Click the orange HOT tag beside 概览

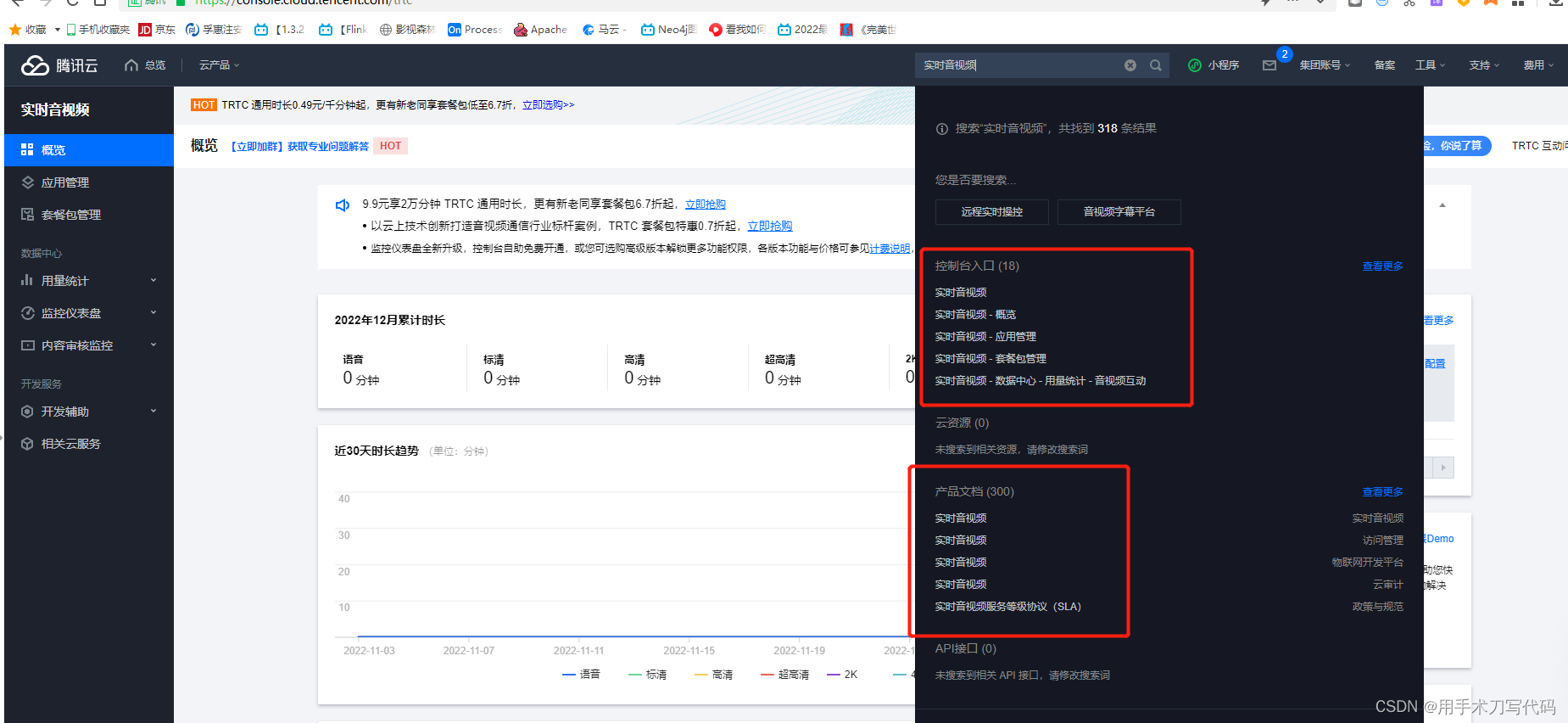coord(391,146)
